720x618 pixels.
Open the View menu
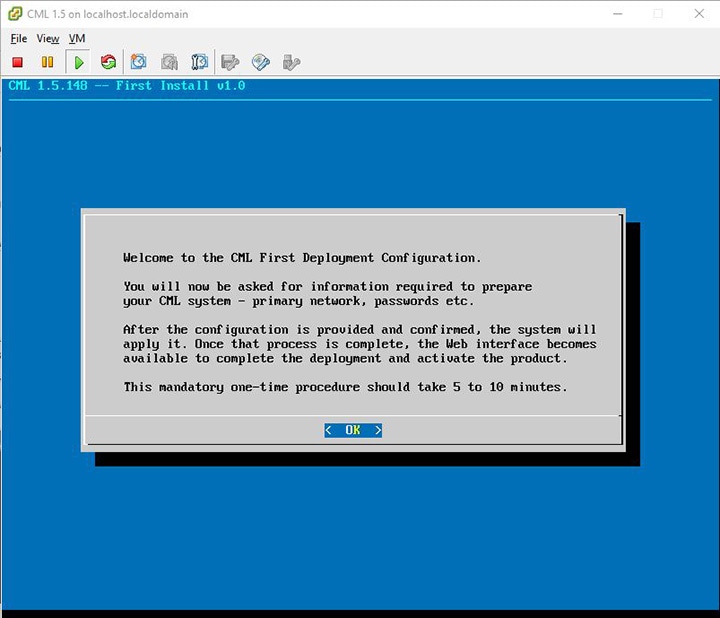coord(48,39)
